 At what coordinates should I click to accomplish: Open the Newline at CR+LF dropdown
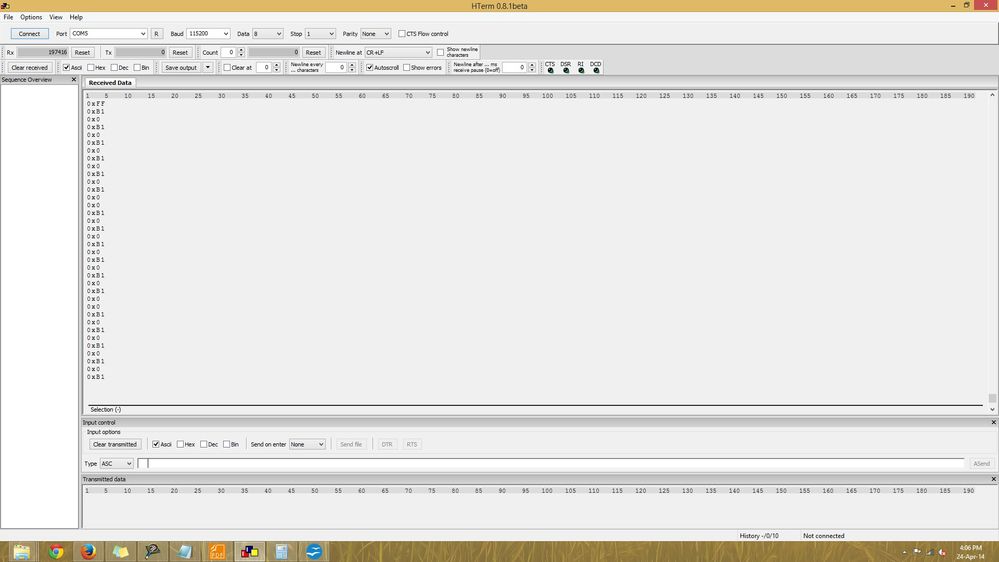(x=398, y=52)
